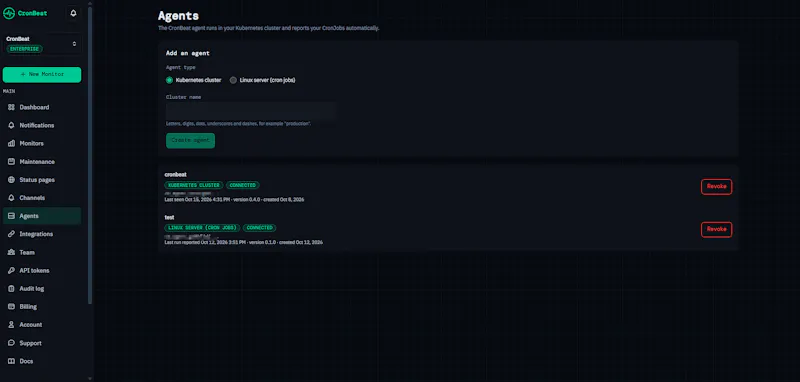Select Agents in the sidebar
The width and height of the screenshot is (800, 382).
pos(42,216)
